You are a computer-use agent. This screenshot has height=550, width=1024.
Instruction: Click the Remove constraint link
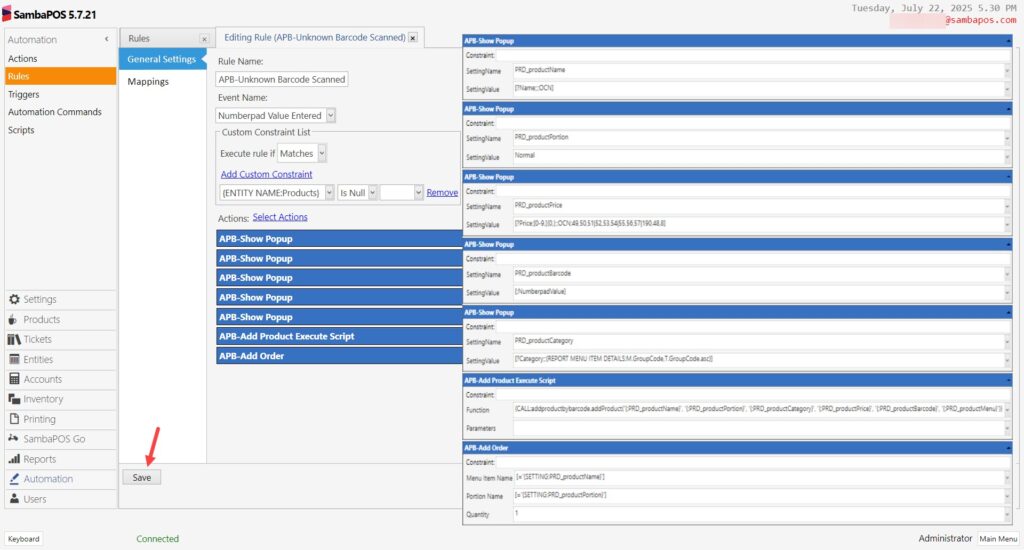tap(442, 193)
